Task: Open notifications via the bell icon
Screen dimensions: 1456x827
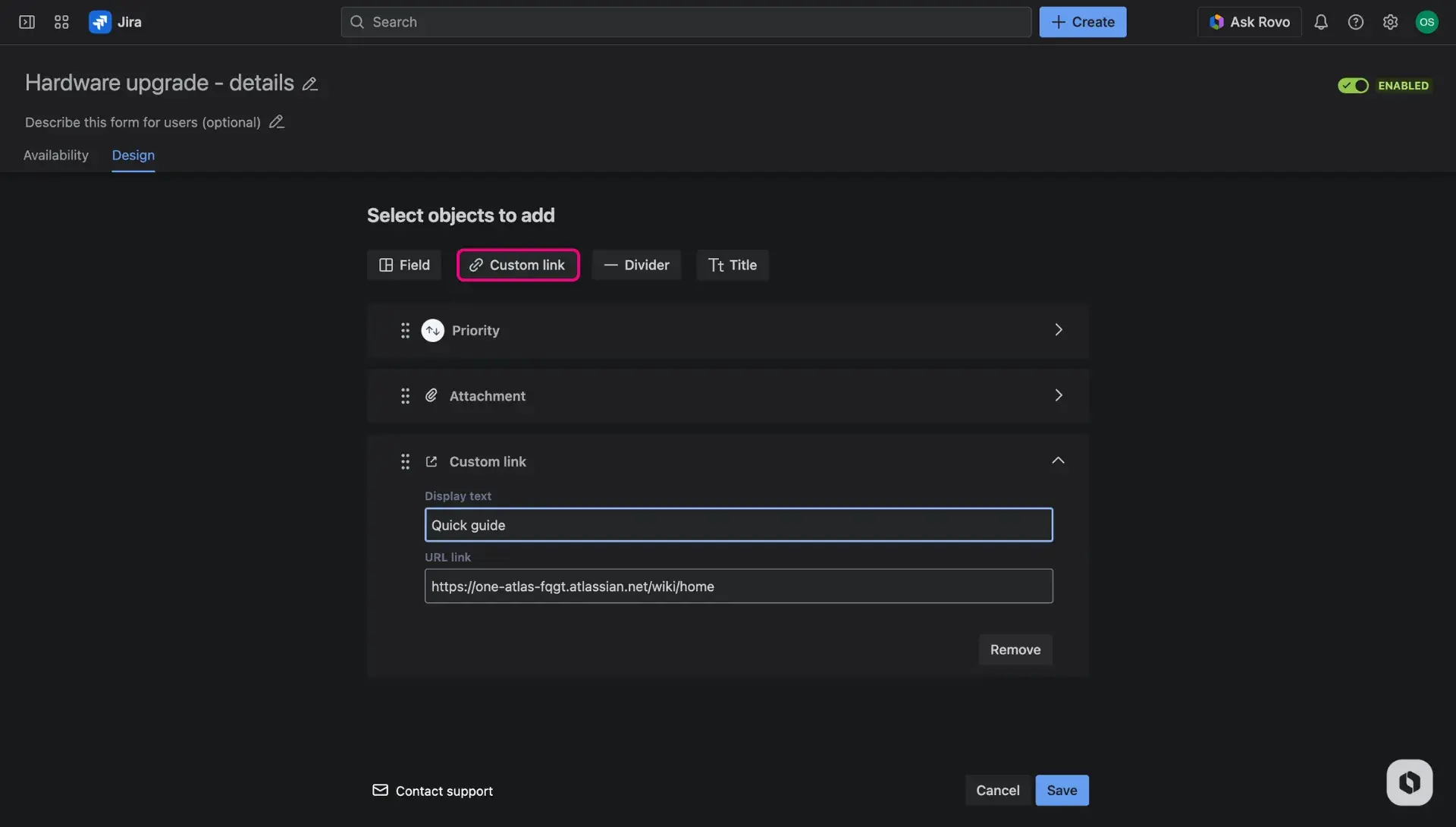Action: [1321, 22]
